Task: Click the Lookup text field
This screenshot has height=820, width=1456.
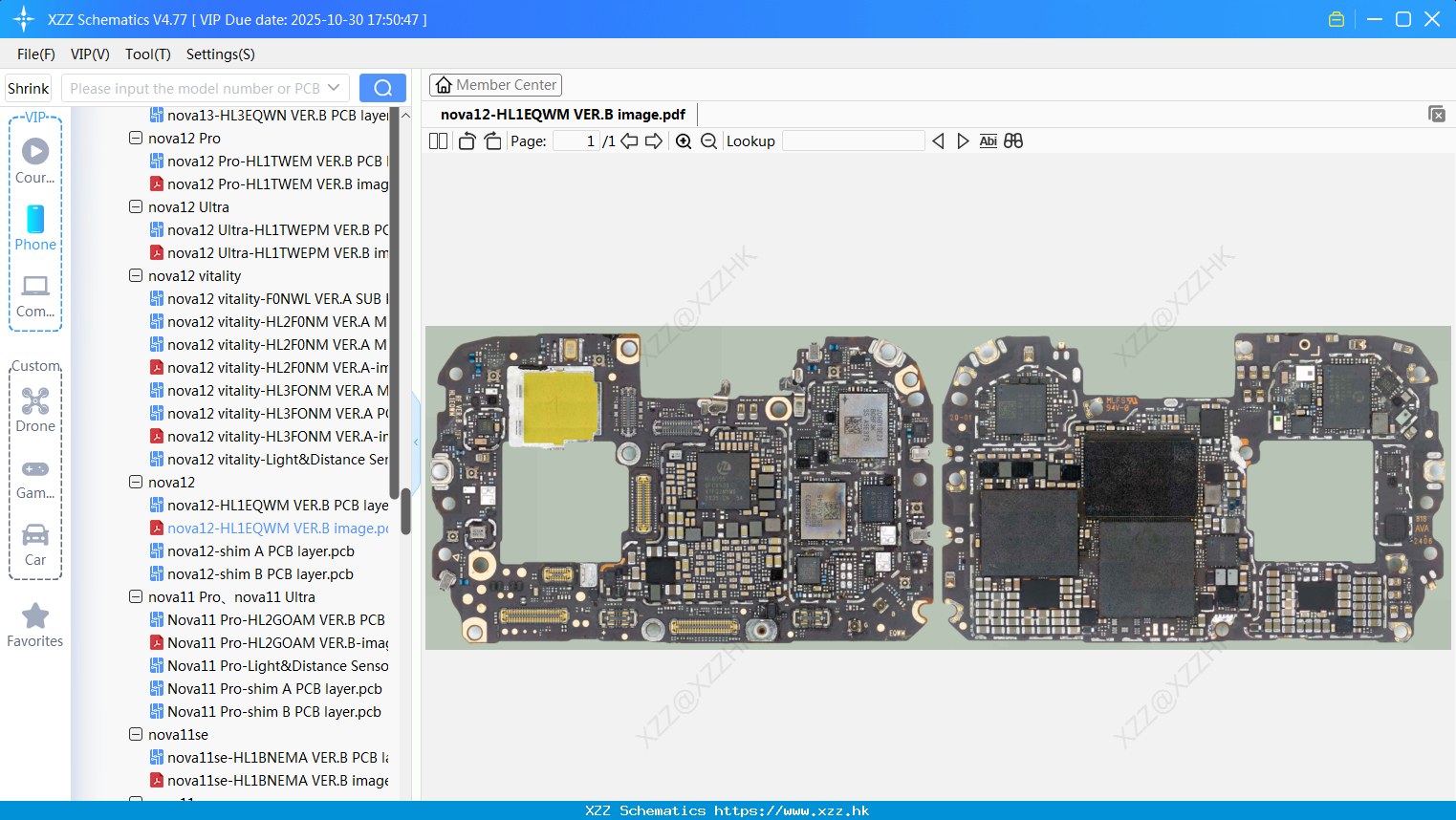Action: tap(853, 140)
